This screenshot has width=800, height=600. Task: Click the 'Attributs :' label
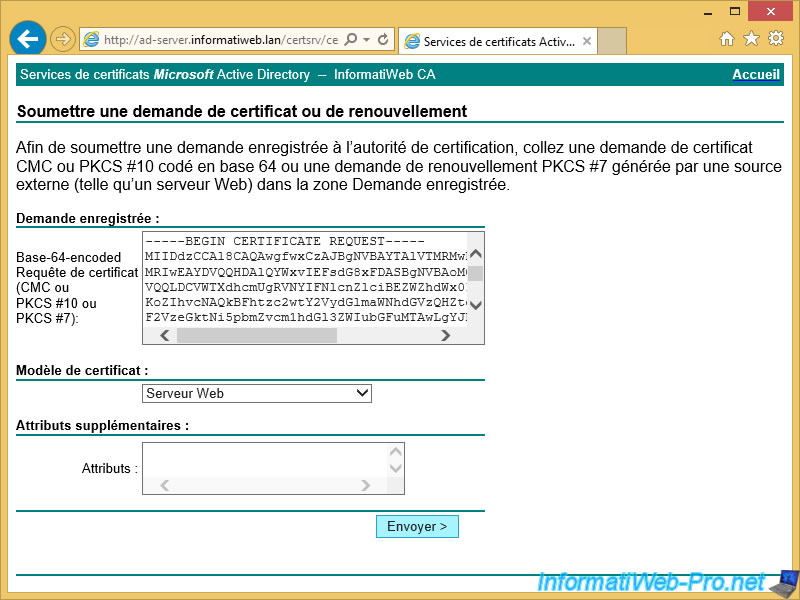pyautogui.click(x=110, y=468)
